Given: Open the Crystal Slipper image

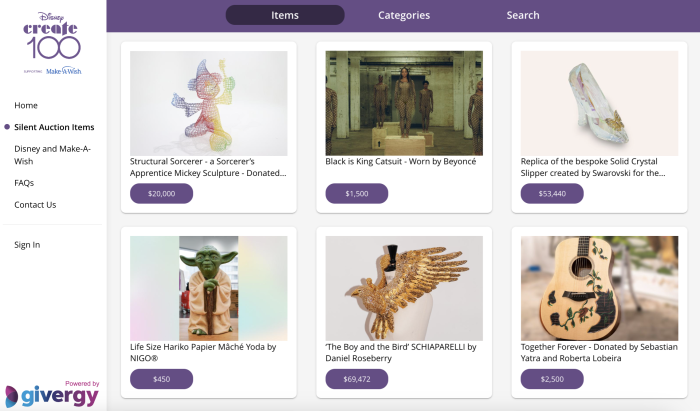Looking at the screenshot, I should pyautogui.click(x=599, y=103).
